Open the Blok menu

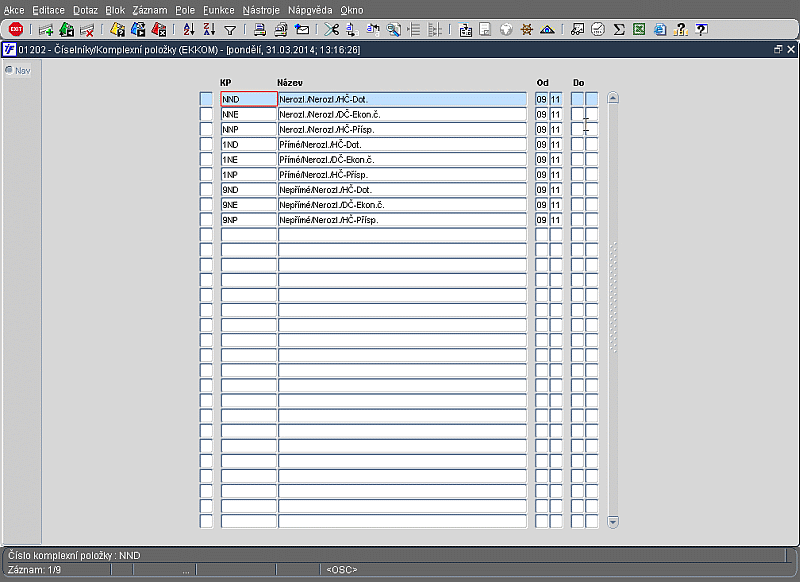coord(115,10)
